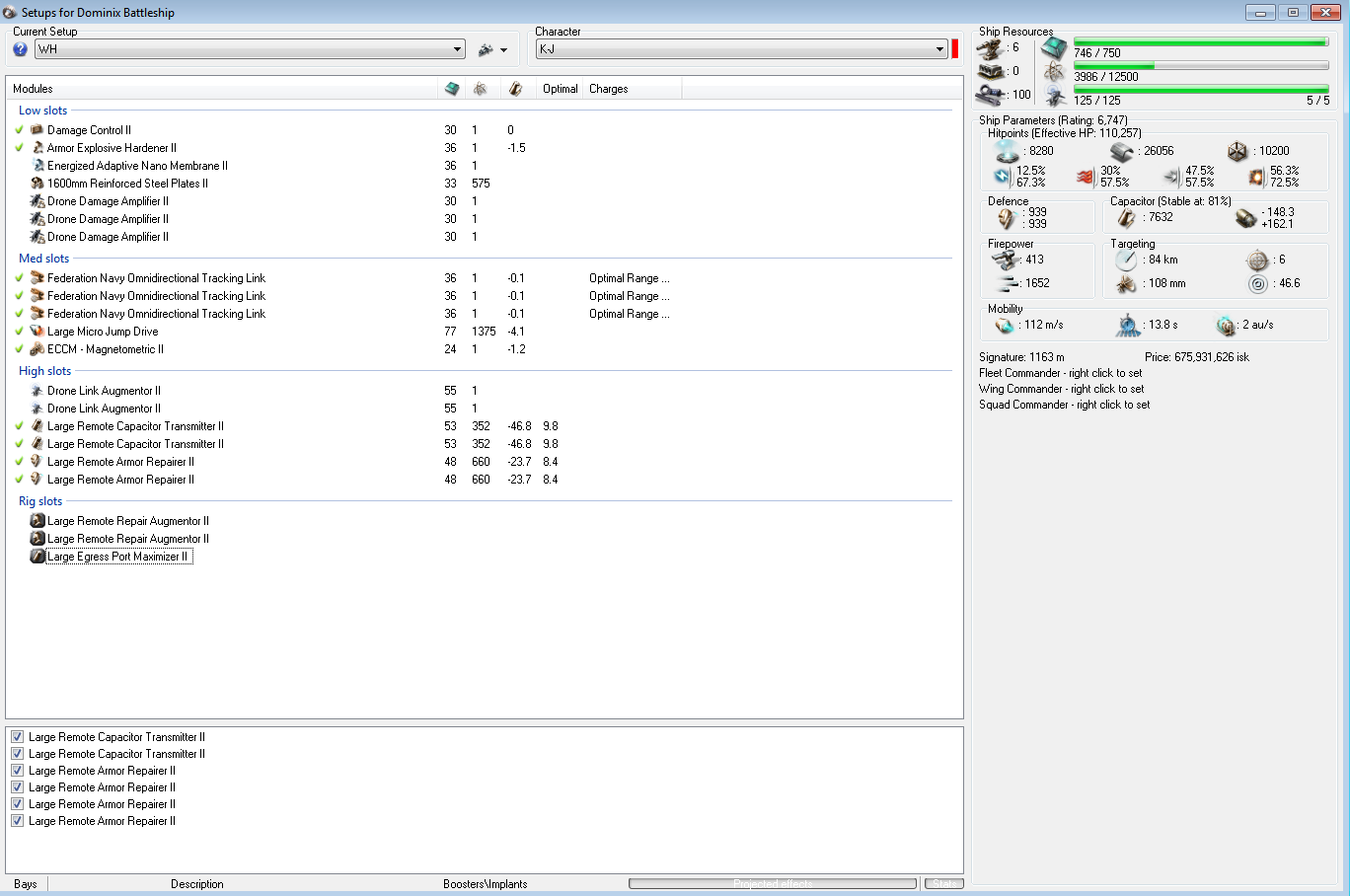Click the High slots group header
The width and height of the screenshot is (1350, 896).
point(45,371)
